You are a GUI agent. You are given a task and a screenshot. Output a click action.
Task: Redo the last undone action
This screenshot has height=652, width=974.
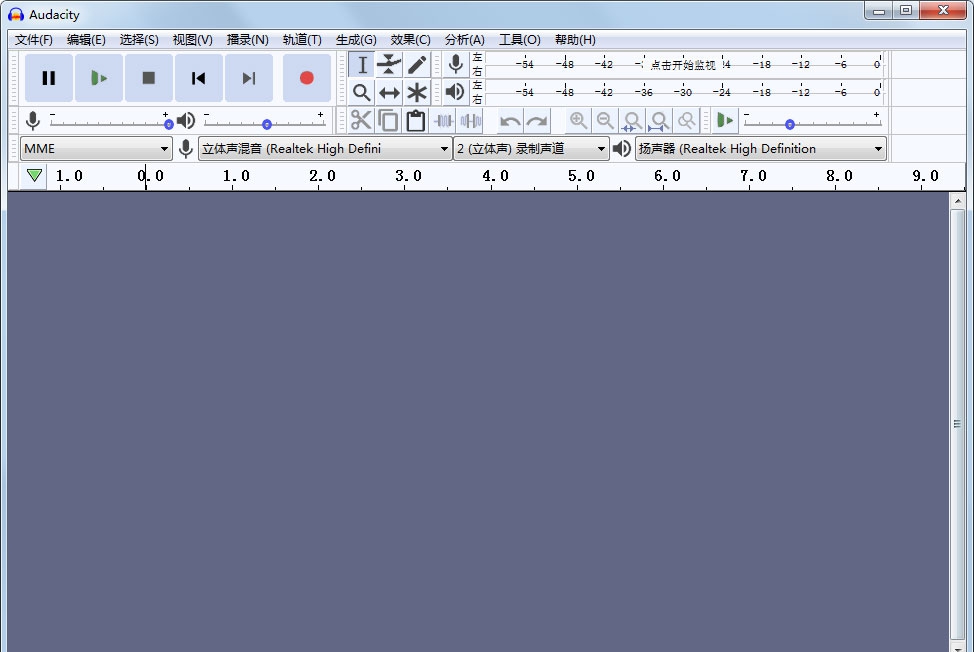[537, 120]
